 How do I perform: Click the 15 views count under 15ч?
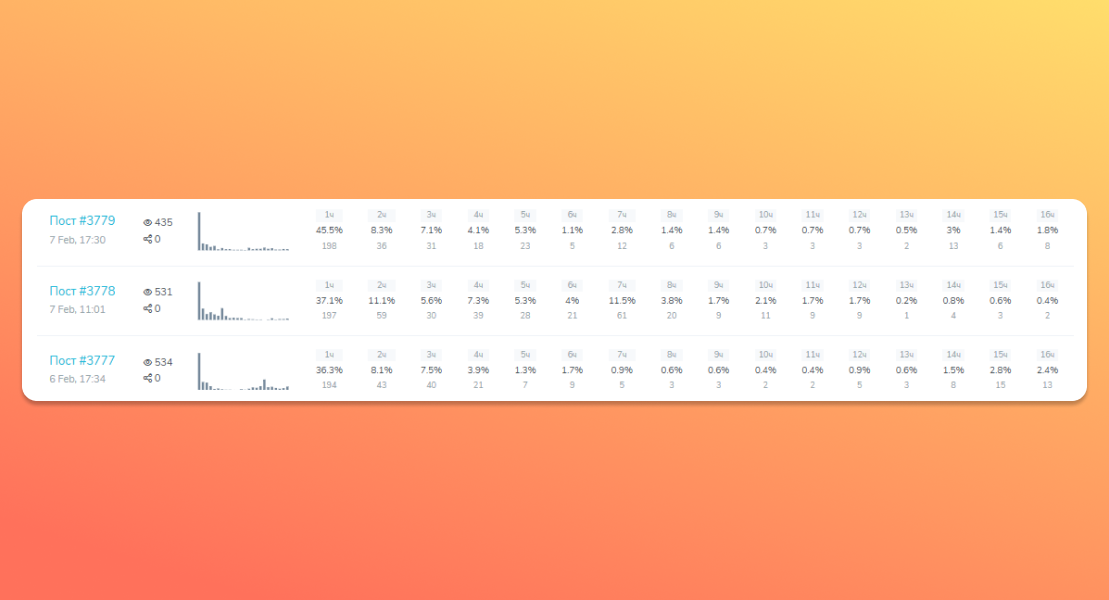[x=1000, y=385]
